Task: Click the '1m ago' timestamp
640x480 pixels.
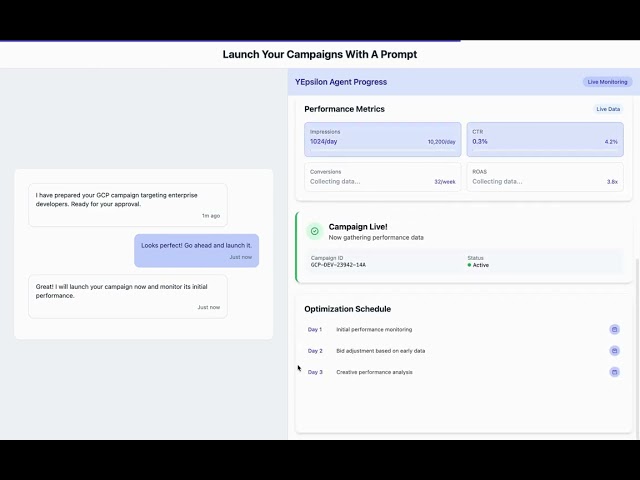Action: point(211,216)
